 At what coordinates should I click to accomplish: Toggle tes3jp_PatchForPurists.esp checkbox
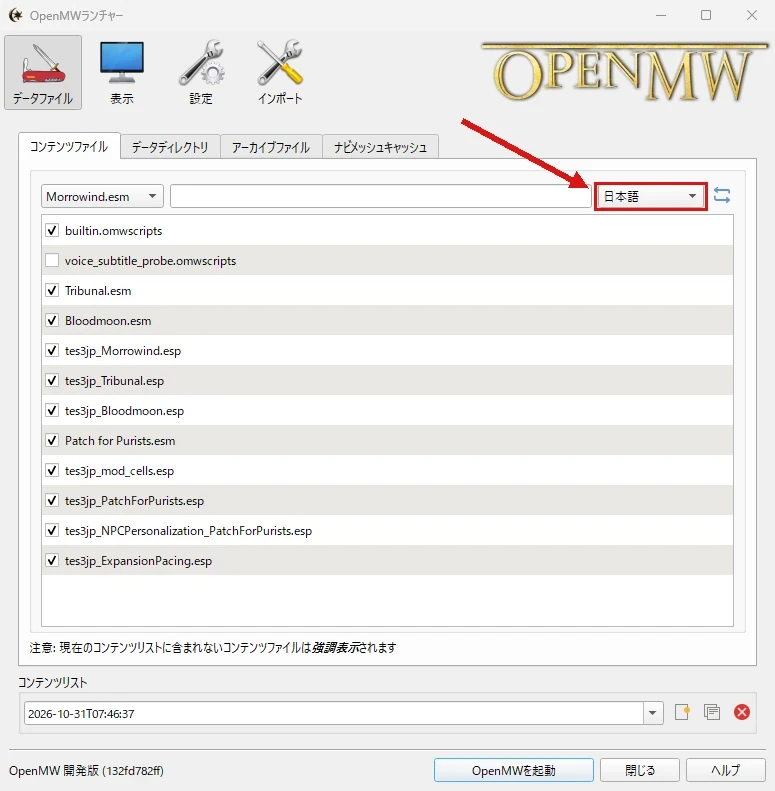52,500
